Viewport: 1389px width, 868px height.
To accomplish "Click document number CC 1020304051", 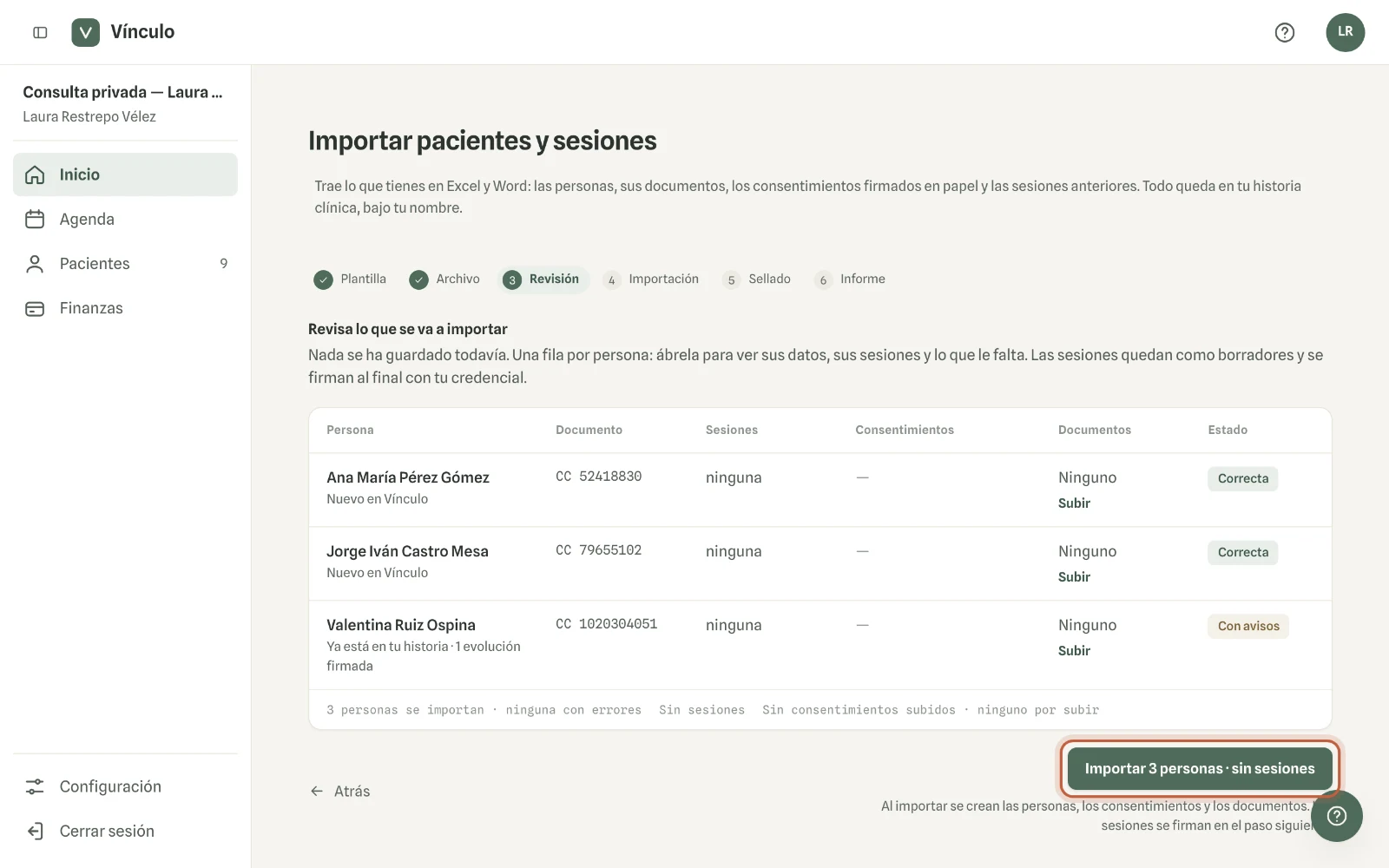I will click(x=607, y=624).
